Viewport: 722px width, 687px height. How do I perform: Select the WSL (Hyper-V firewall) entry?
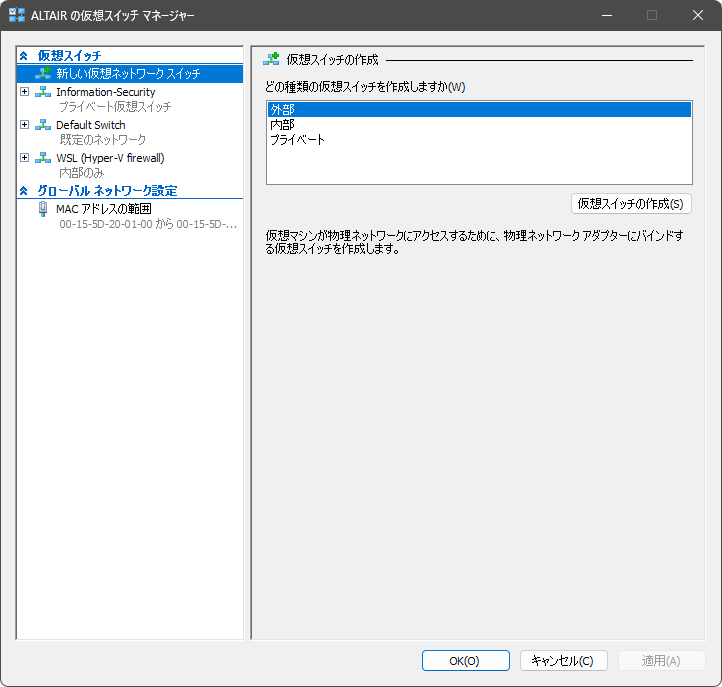[x=110, y=158]
